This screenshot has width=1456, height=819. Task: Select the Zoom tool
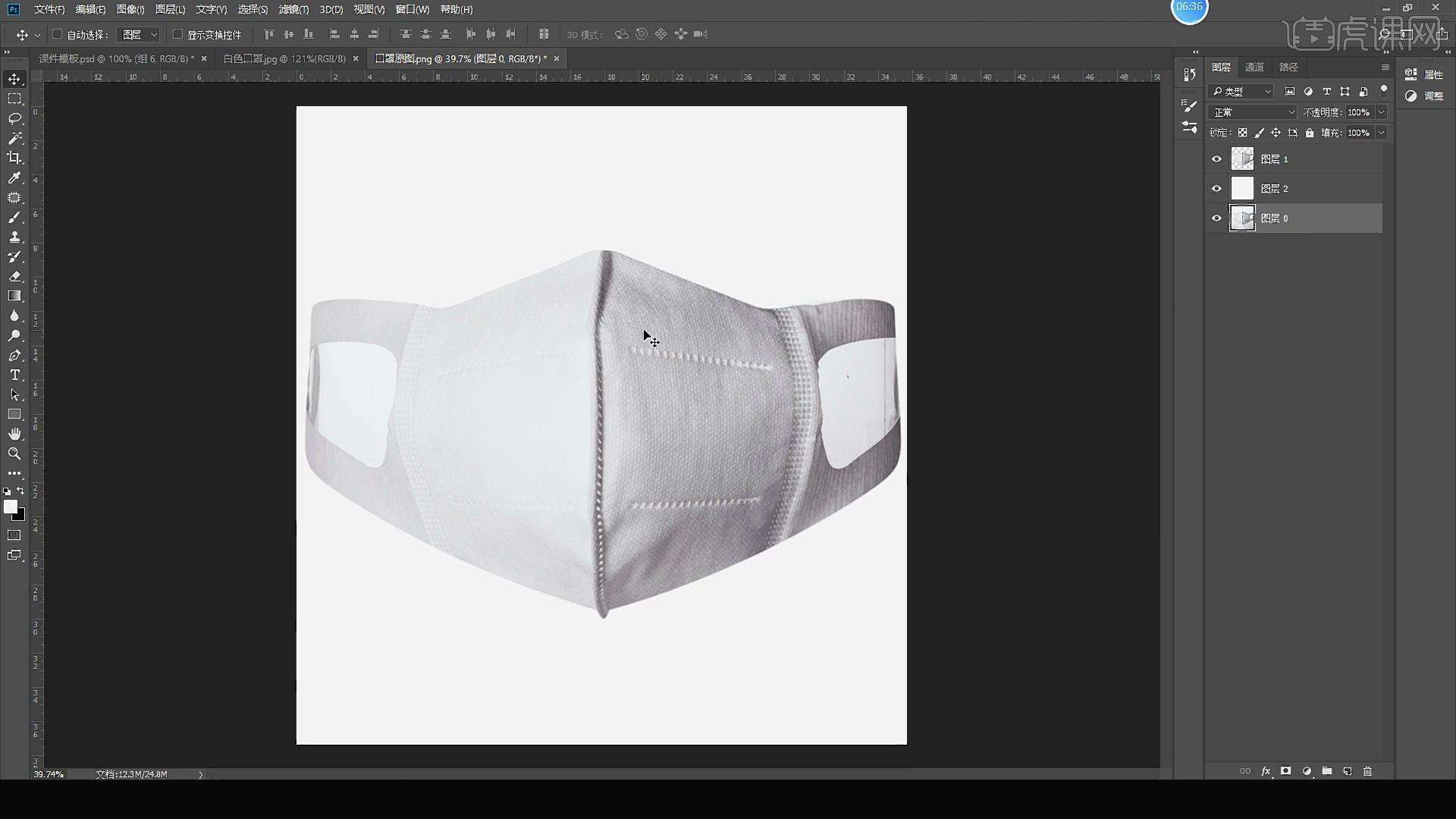[14, 453]
